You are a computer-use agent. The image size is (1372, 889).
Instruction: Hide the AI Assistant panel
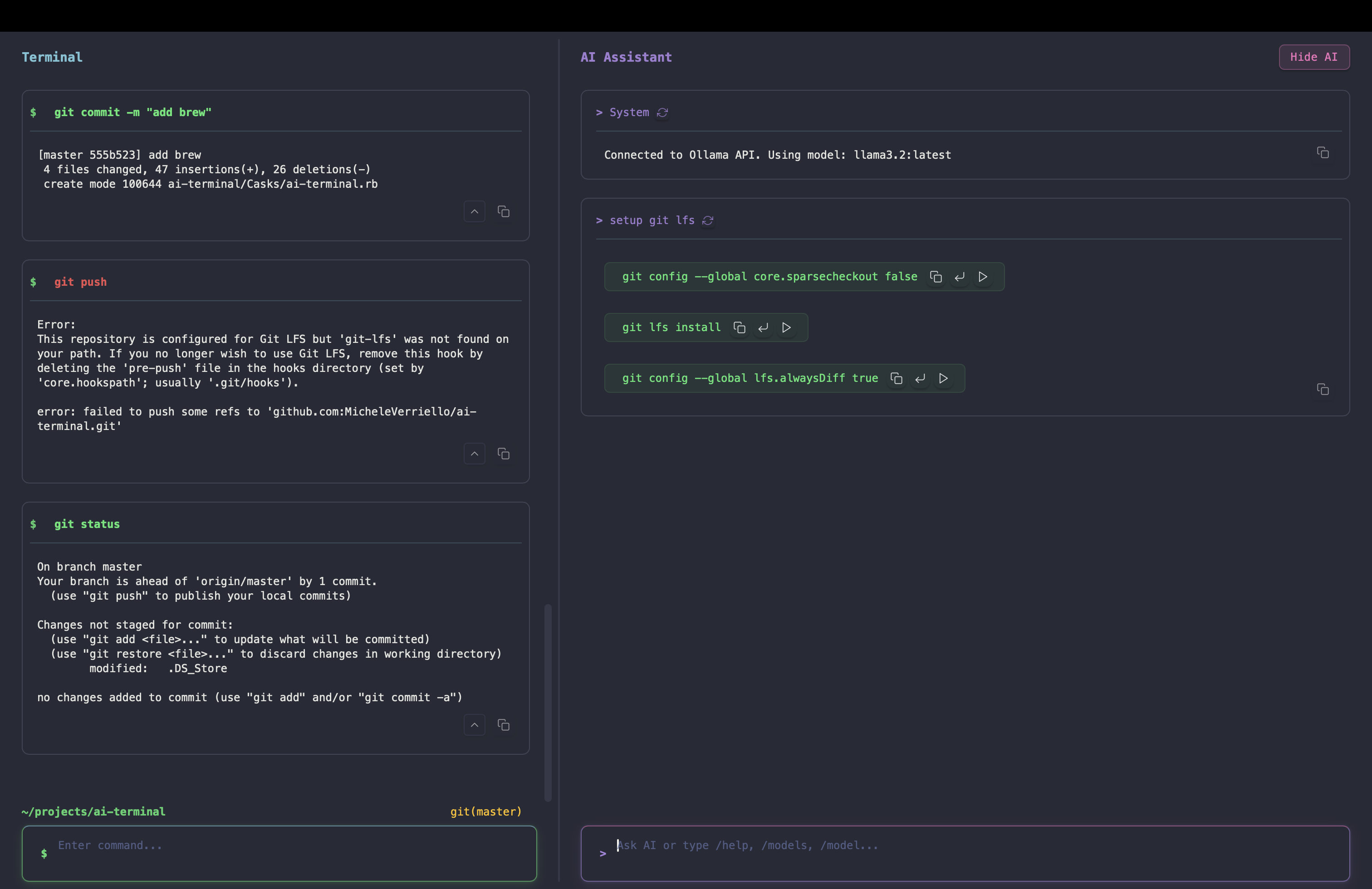click(1314, 57)
